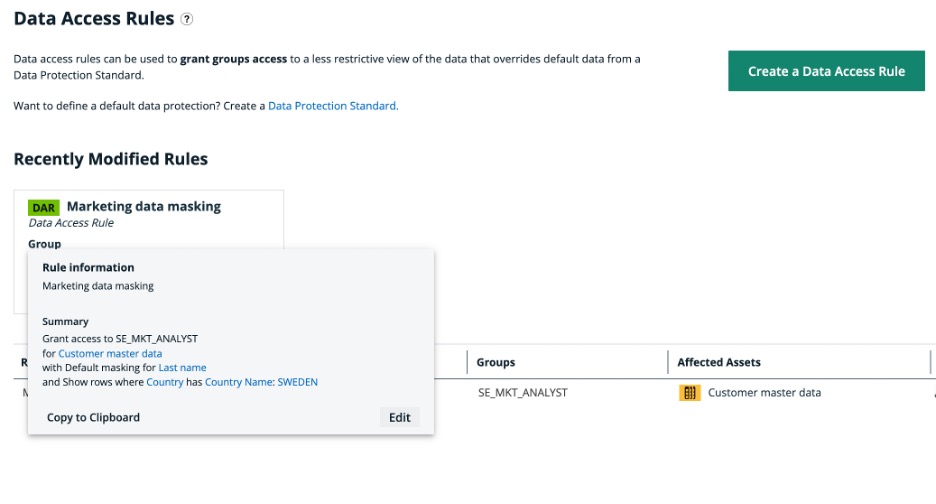Select the SE_MKT_ANALYST group cell
The height and width of the screenshot is (504, 936).
[522, 393]
